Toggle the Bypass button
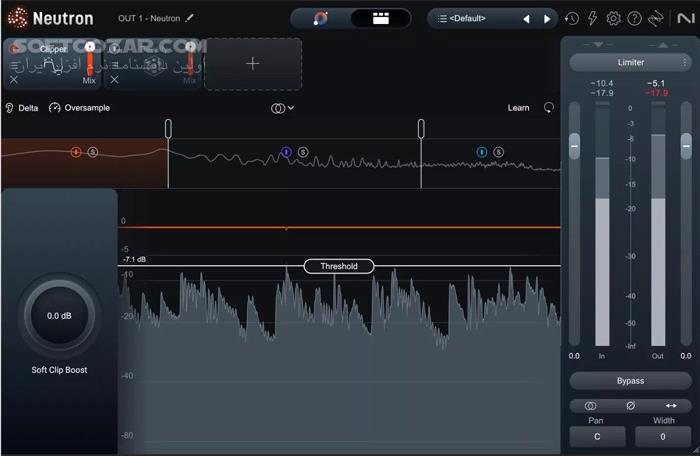The image size is (700, 456). click(x=630, y=381)
